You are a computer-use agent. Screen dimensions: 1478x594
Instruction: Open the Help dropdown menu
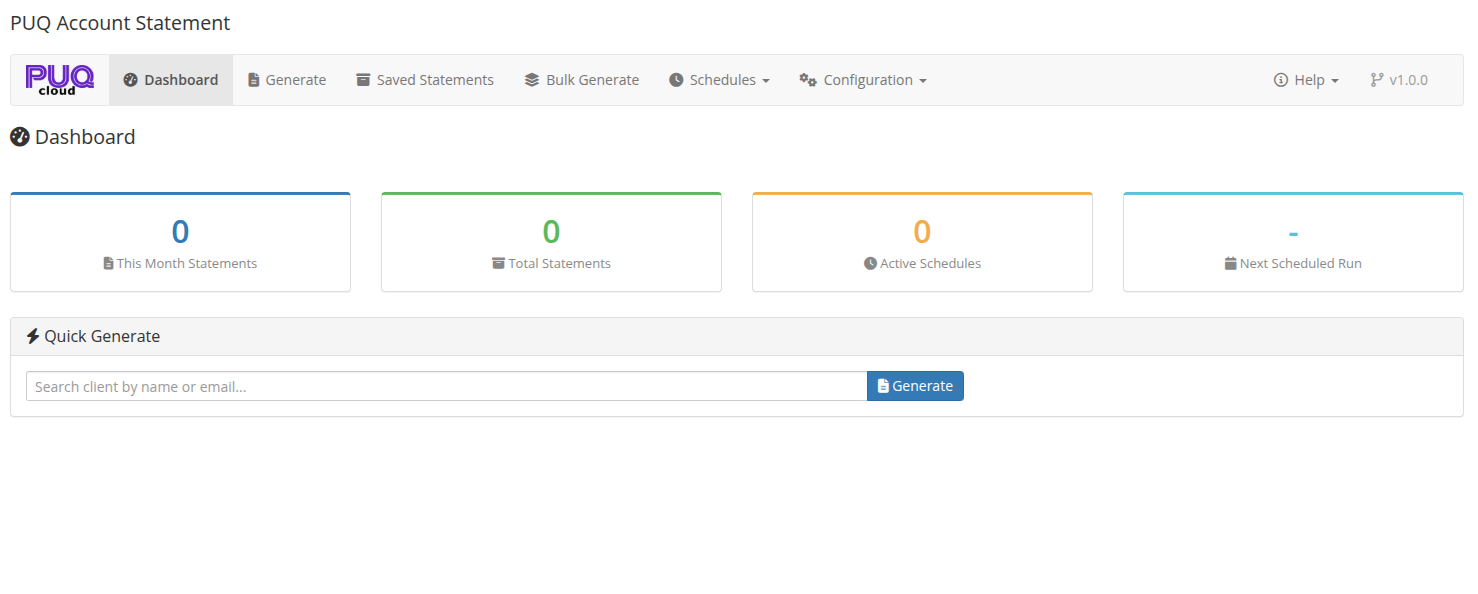(x=1305, y=79)
